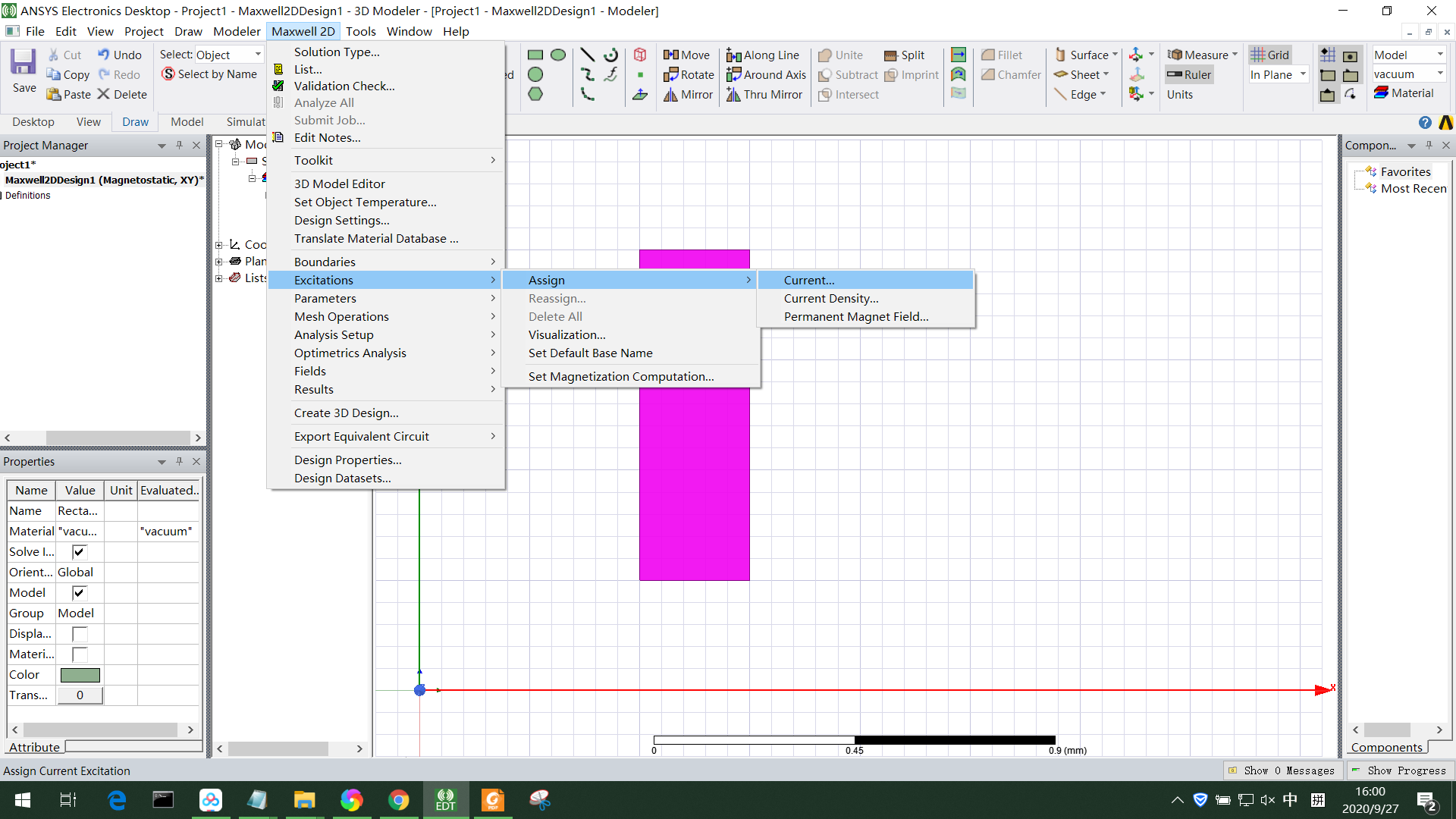Click the Split boolean tool
Image resolution: width=1456 pixels, height=819 pixels.
(x=905, y=55)
